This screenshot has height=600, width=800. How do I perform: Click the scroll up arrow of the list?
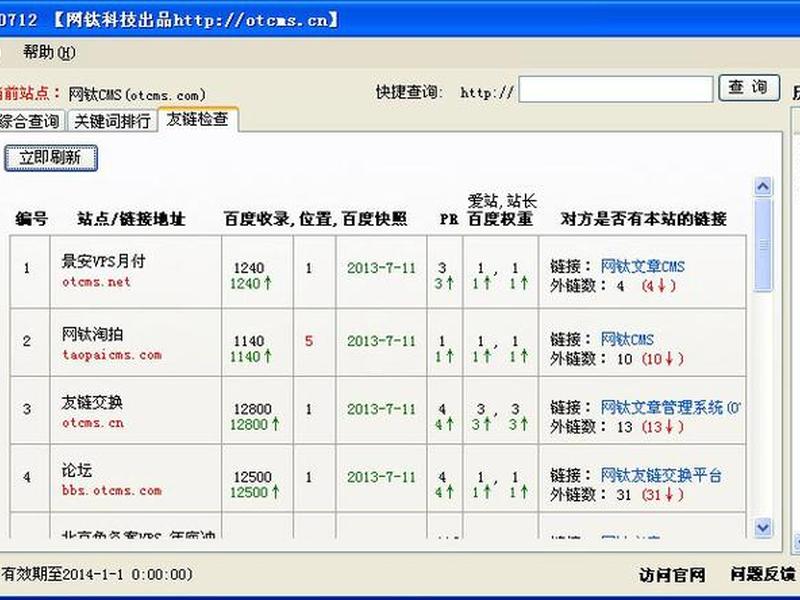tap(763, 187)
